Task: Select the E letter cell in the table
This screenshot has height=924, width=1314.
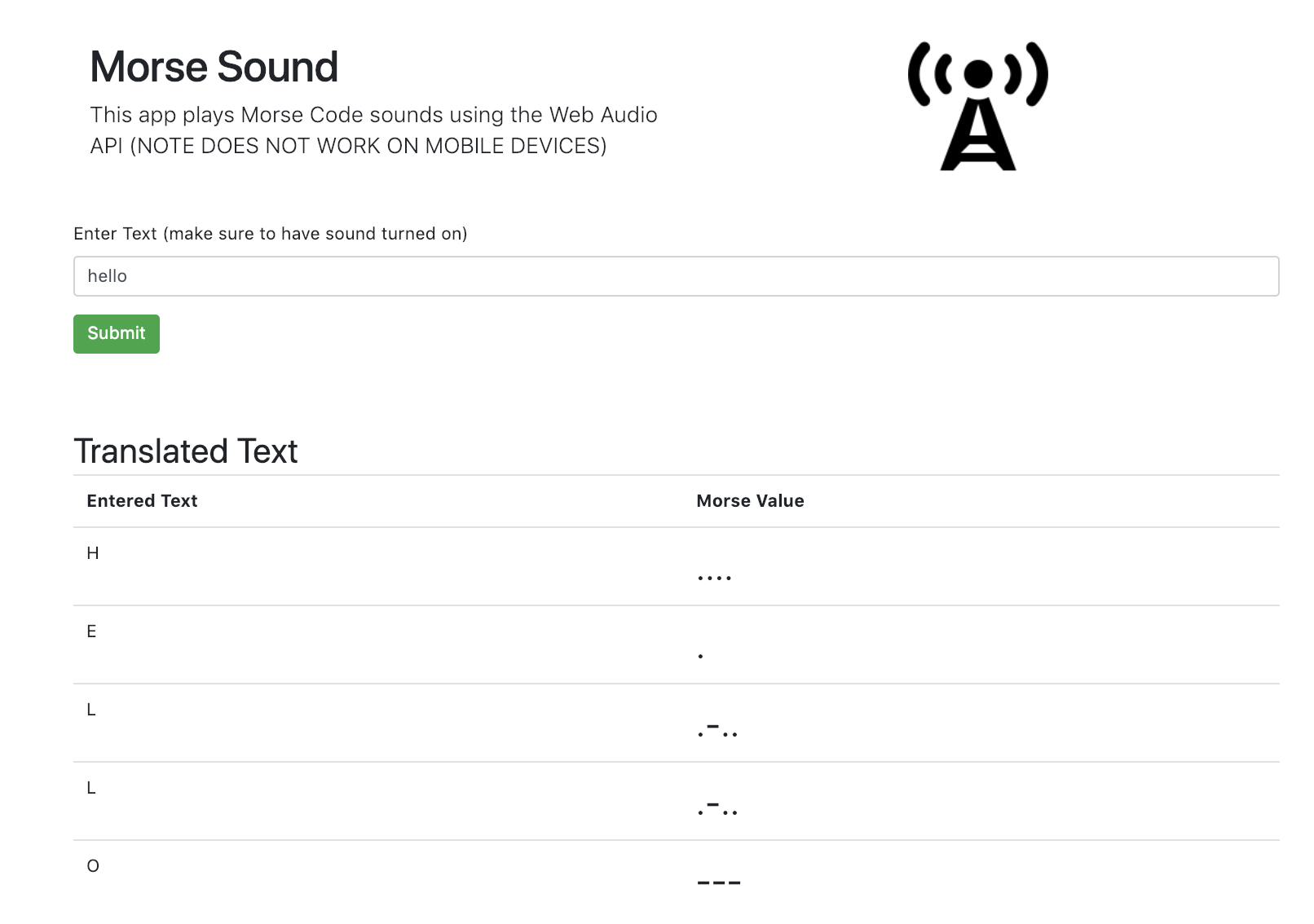Action: [x=91, y=631]
